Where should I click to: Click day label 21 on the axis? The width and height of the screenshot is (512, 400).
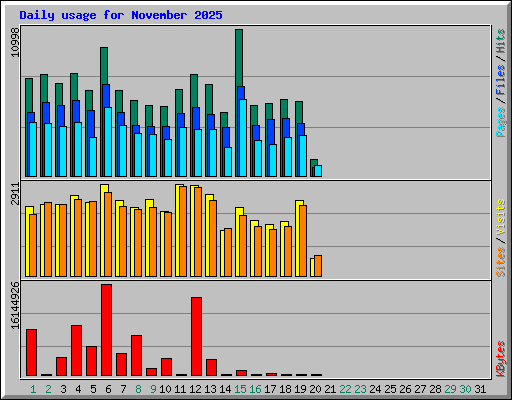click(330, 389)
